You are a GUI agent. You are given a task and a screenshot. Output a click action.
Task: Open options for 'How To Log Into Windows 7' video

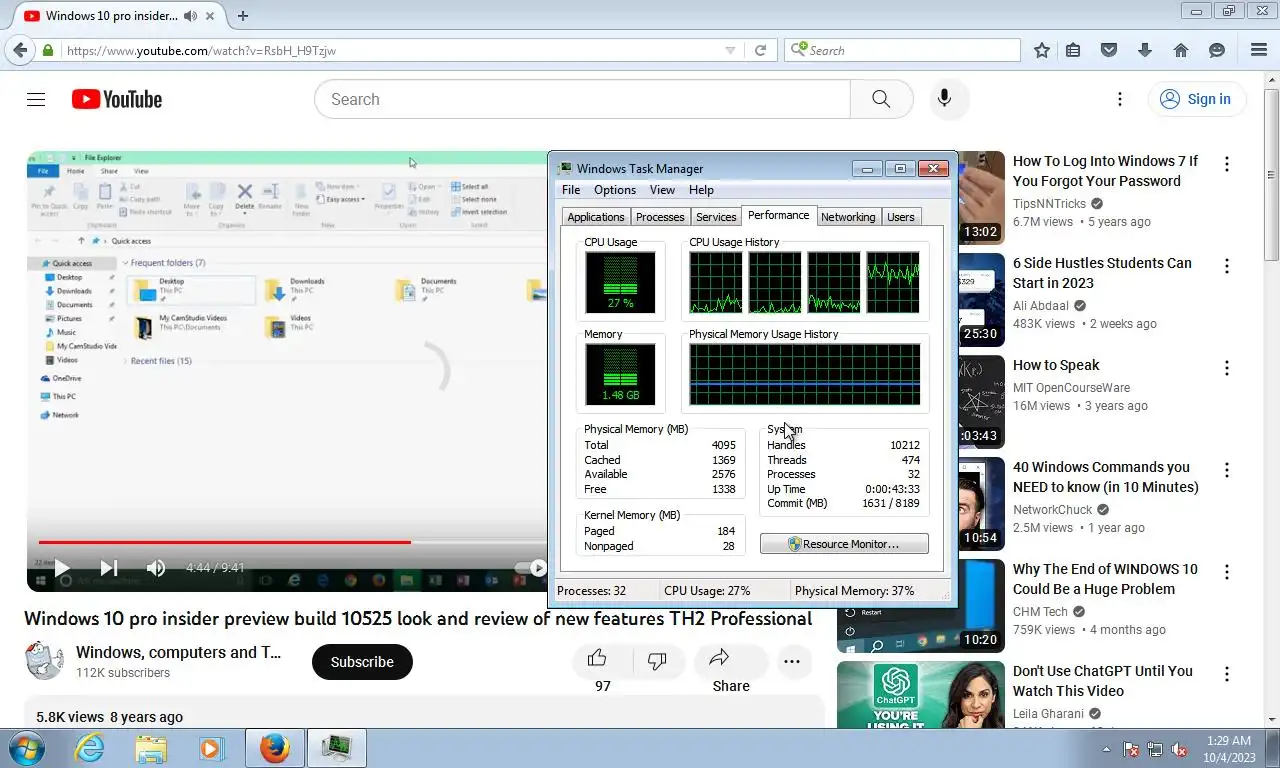pos(1227,163)
